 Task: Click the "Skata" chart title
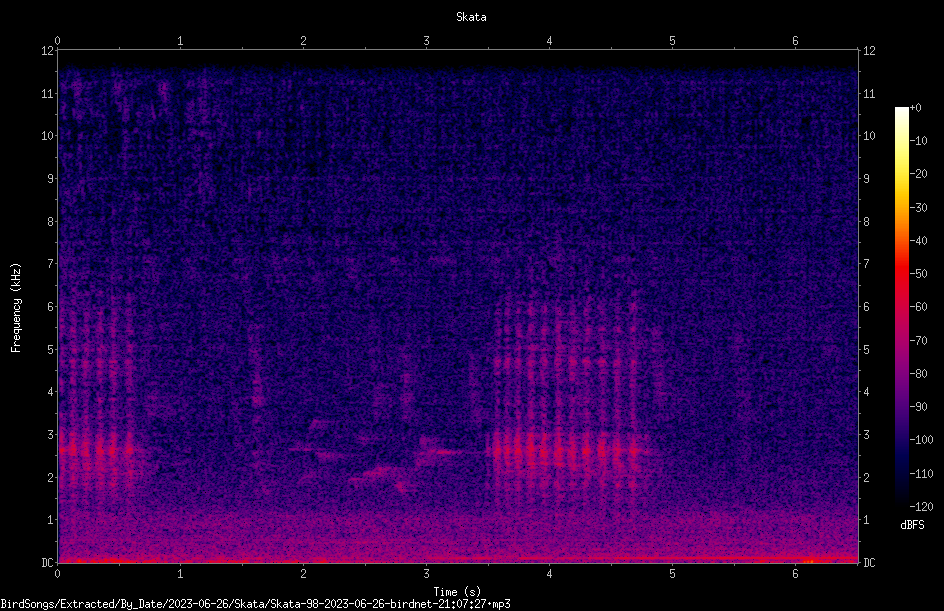(x=471, y=17)
